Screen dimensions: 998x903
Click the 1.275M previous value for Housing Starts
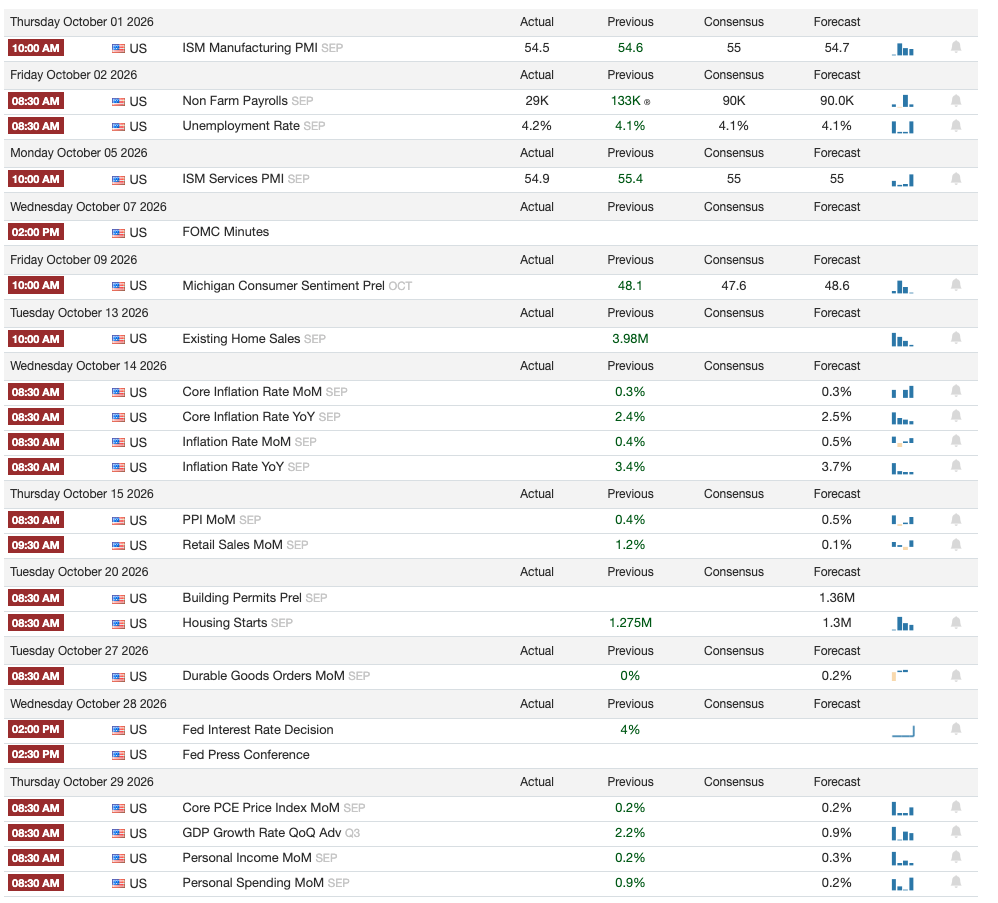pyautogui.click(x=630, y=623)
